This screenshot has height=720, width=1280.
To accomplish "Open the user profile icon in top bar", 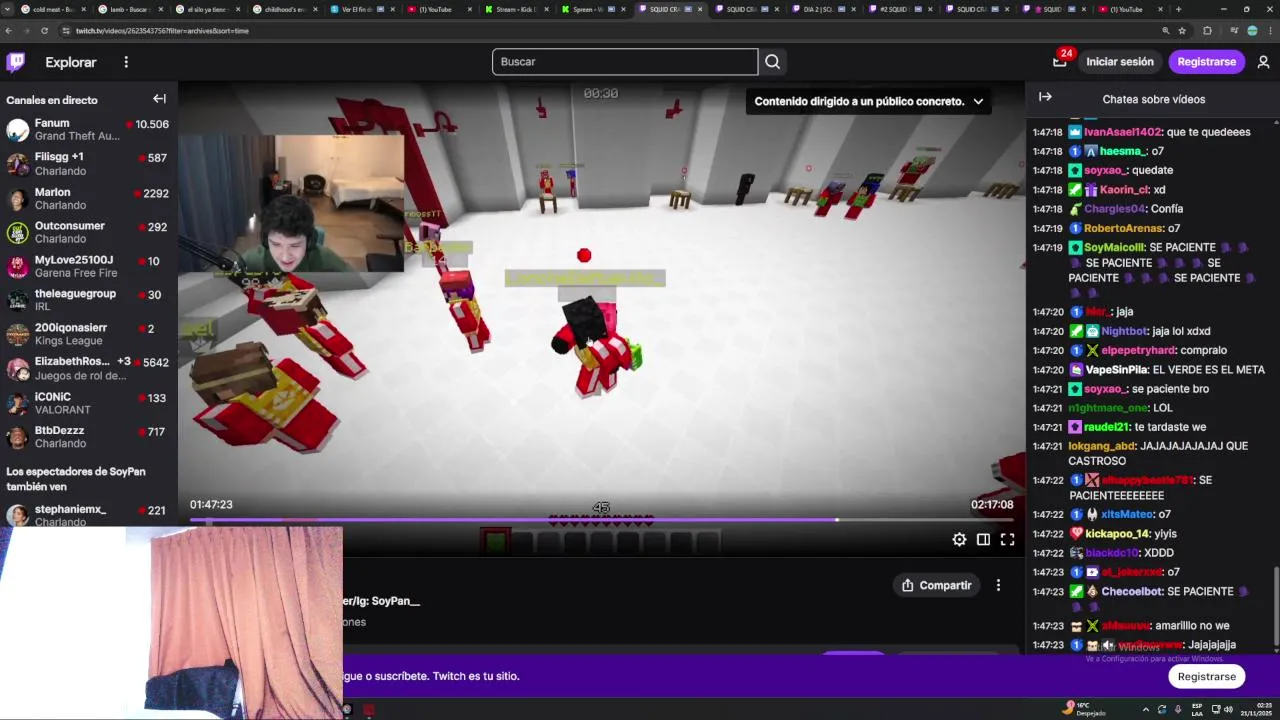I will pyautogui.click(x=1263, y=62).
